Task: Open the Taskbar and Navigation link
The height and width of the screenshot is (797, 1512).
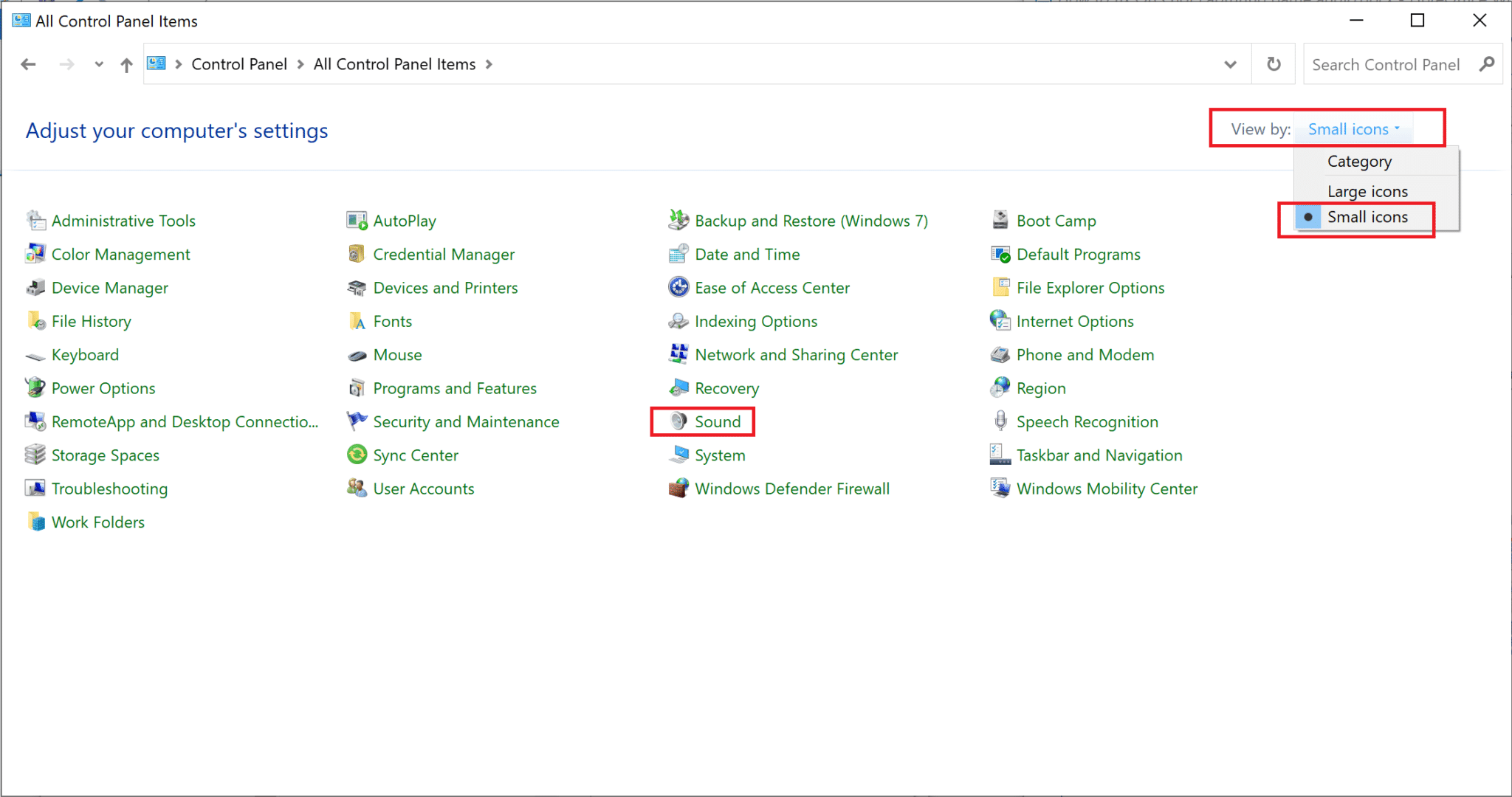Action: coord(1099,455)
